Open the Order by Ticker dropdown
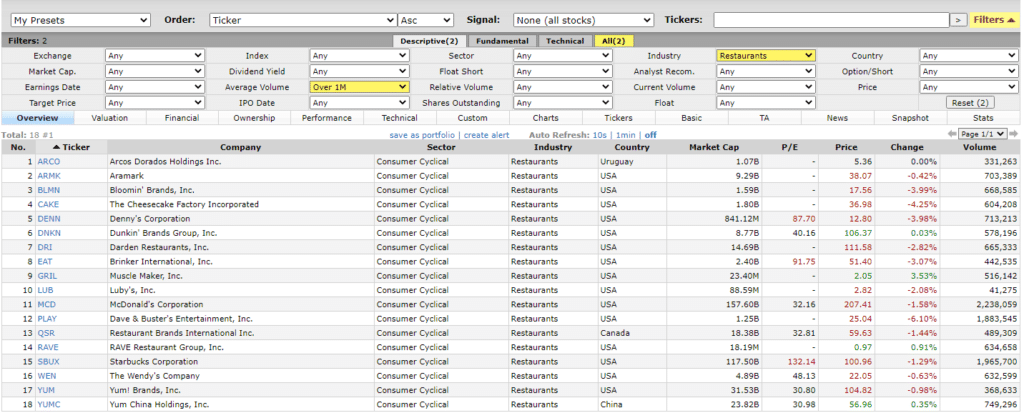The height and width of the screenshot is (413, 1024). click(303, 20)
